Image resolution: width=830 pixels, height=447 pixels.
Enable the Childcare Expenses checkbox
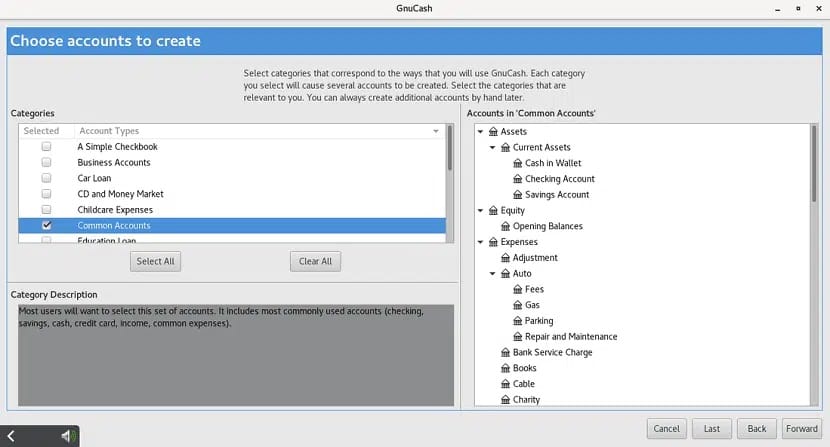[47, 210]
